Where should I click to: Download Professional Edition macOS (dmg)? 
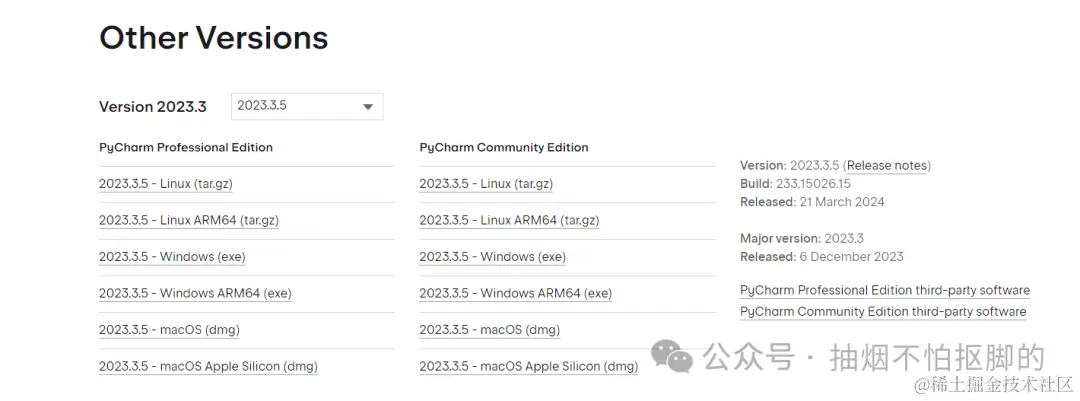(169, 330)
